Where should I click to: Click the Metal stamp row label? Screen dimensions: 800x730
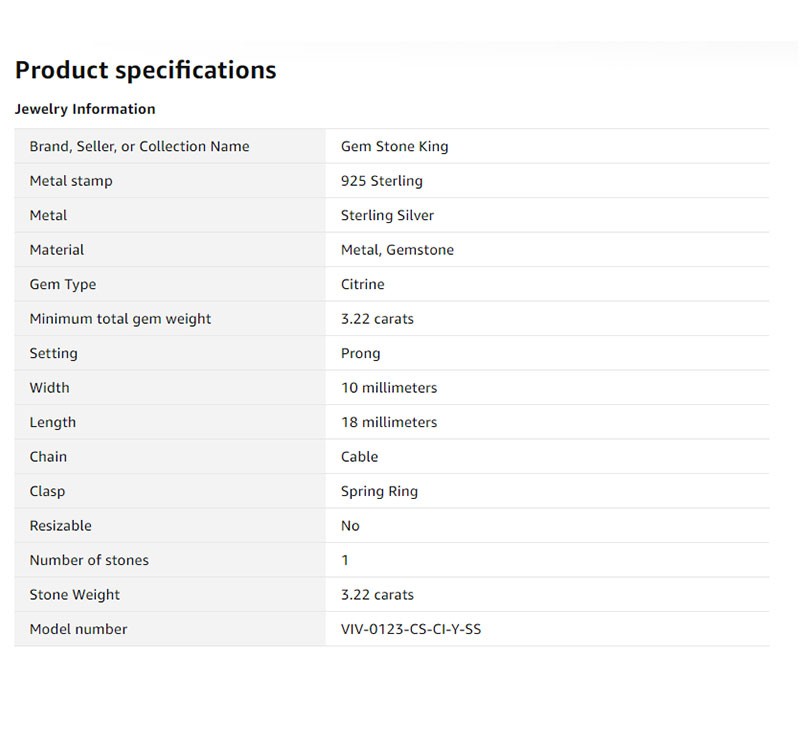pos(71,181)
